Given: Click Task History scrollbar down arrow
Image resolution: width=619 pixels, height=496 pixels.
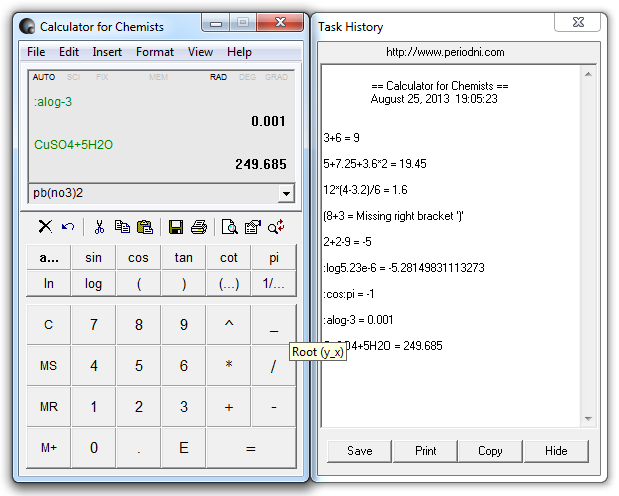Looking at the screenshot, I should [x=588, y=419].
